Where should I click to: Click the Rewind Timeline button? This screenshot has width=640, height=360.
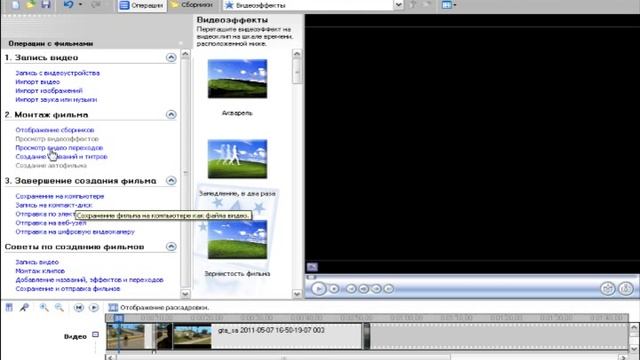click(78, 307)
